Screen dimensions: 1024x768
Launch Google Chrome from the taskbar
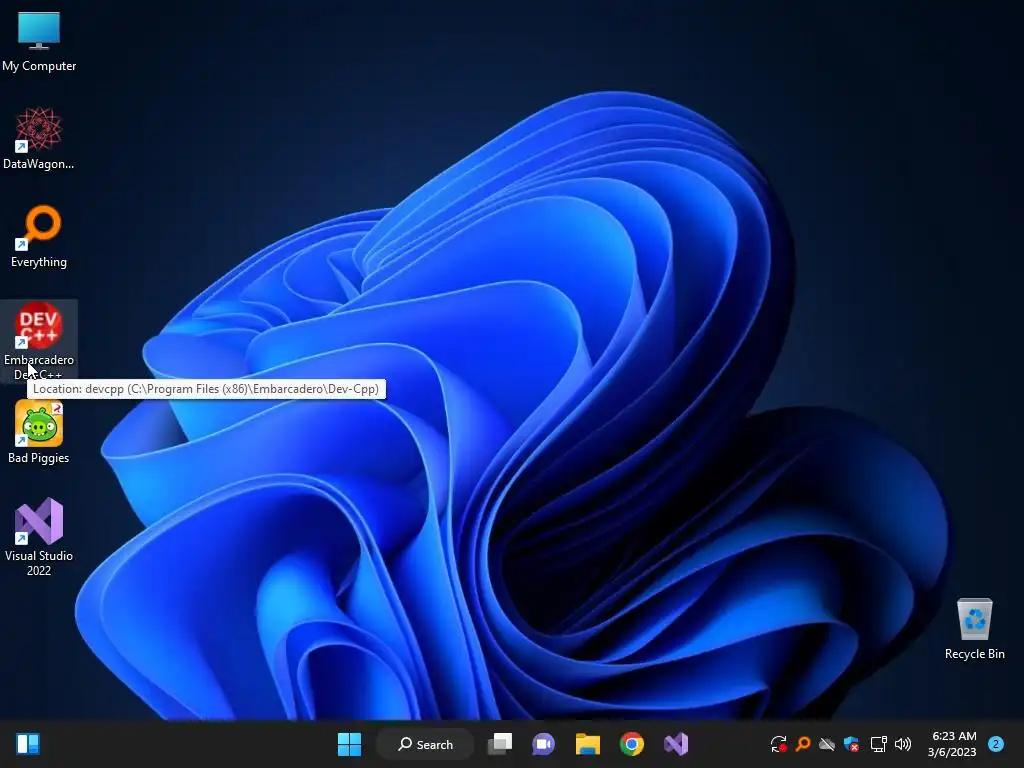click(632, 744)
